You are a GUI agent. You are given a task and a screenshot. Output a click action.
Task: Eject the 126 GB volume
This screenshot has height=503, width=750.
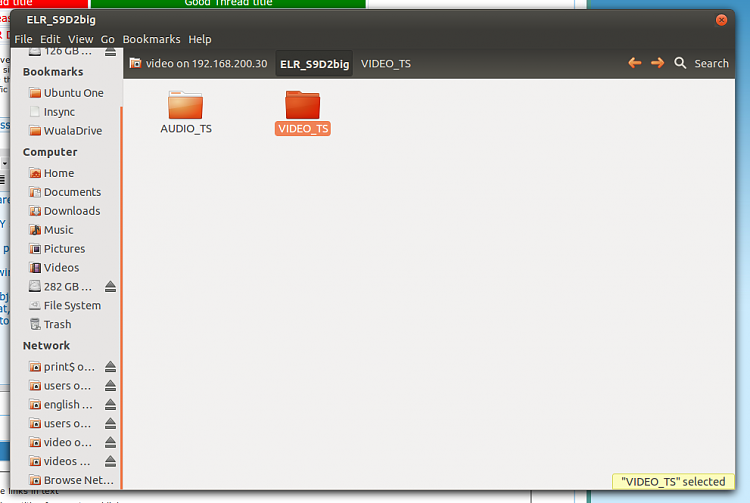[110, 52]
